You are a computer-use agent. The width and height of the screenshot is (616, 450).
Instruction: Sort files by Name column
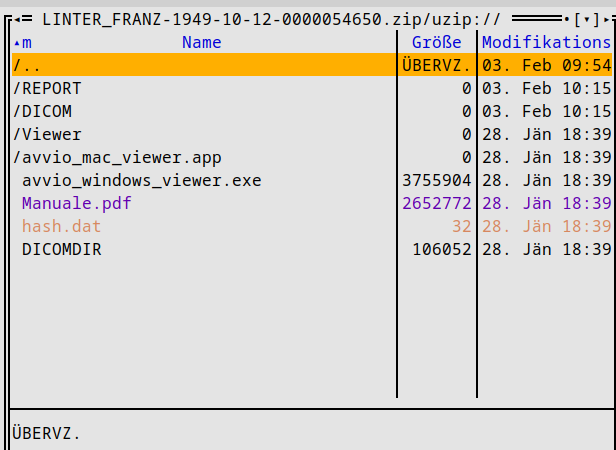pos(201,42)
